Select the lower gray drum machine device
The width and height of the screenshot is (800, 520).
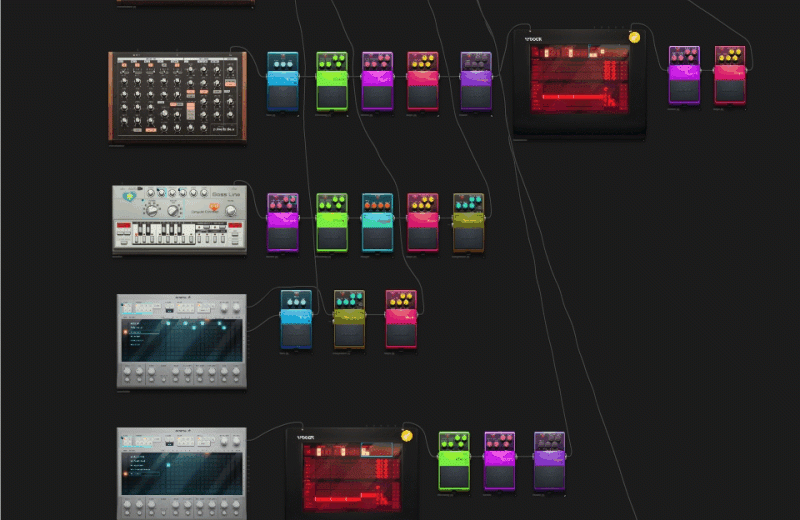coord(182,474)
